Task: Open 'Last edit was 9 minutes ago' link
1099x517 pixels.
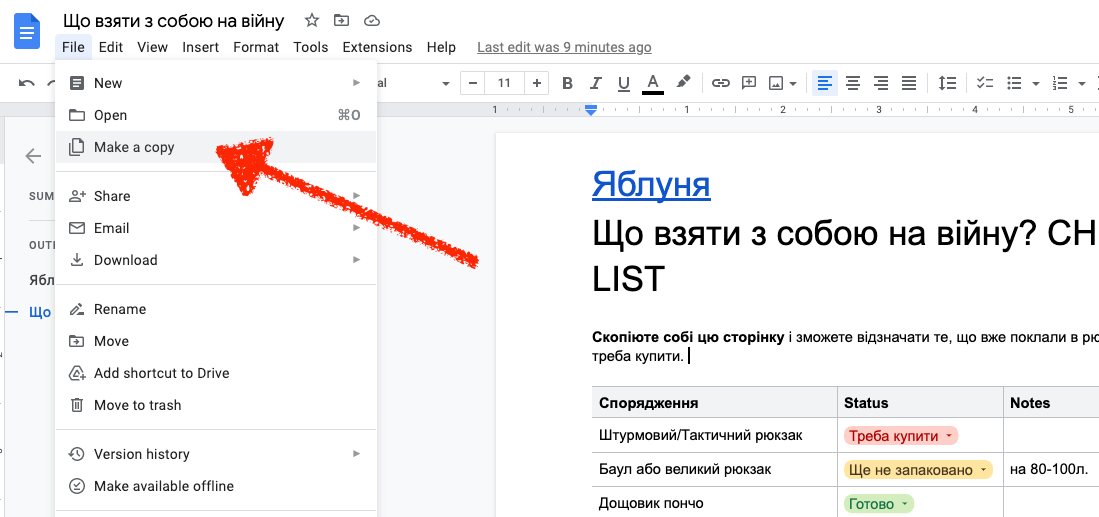Action: pos(564,47)
